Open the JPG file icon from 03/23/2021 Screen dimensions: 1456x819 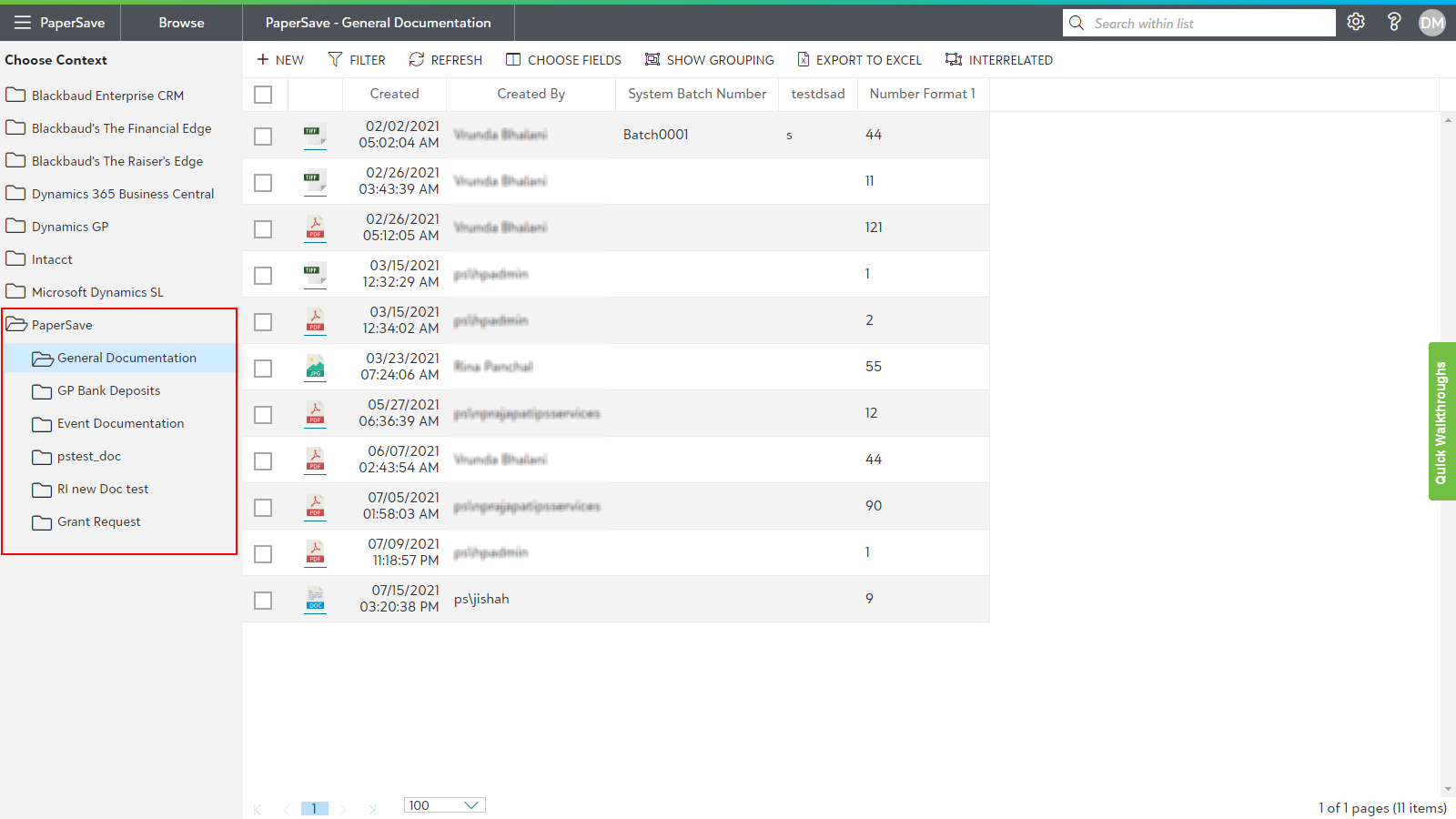tap(315, 367)
